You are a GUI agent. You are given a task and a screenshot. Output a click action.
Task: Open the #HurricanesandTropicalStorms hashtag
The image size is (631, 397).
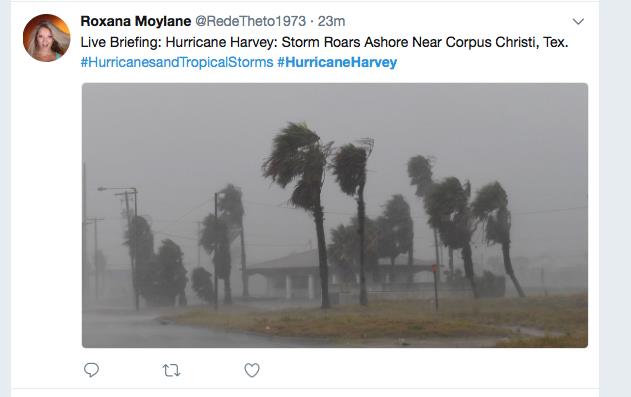click(177, 62)
